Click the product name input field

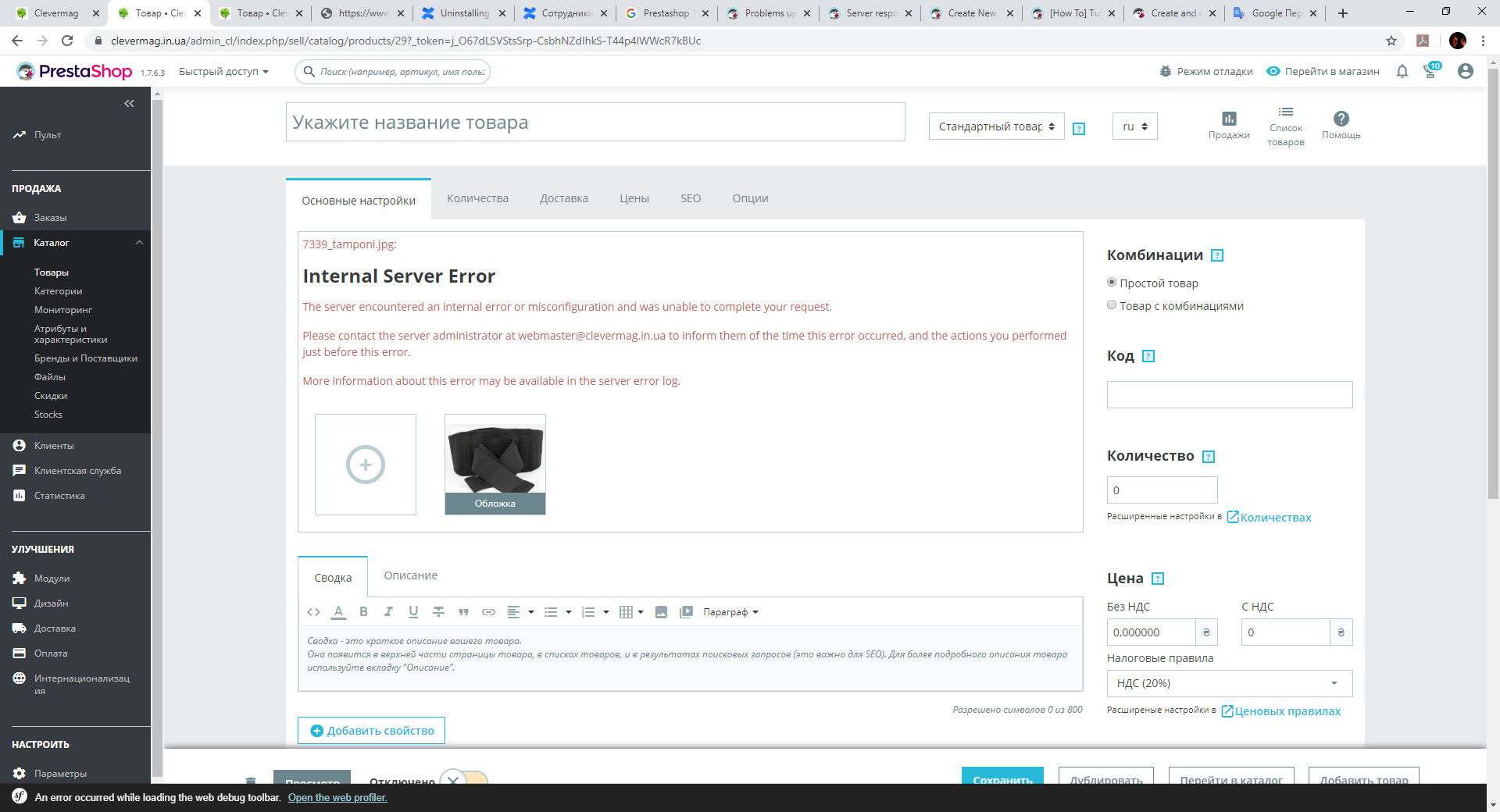[595, 123]
